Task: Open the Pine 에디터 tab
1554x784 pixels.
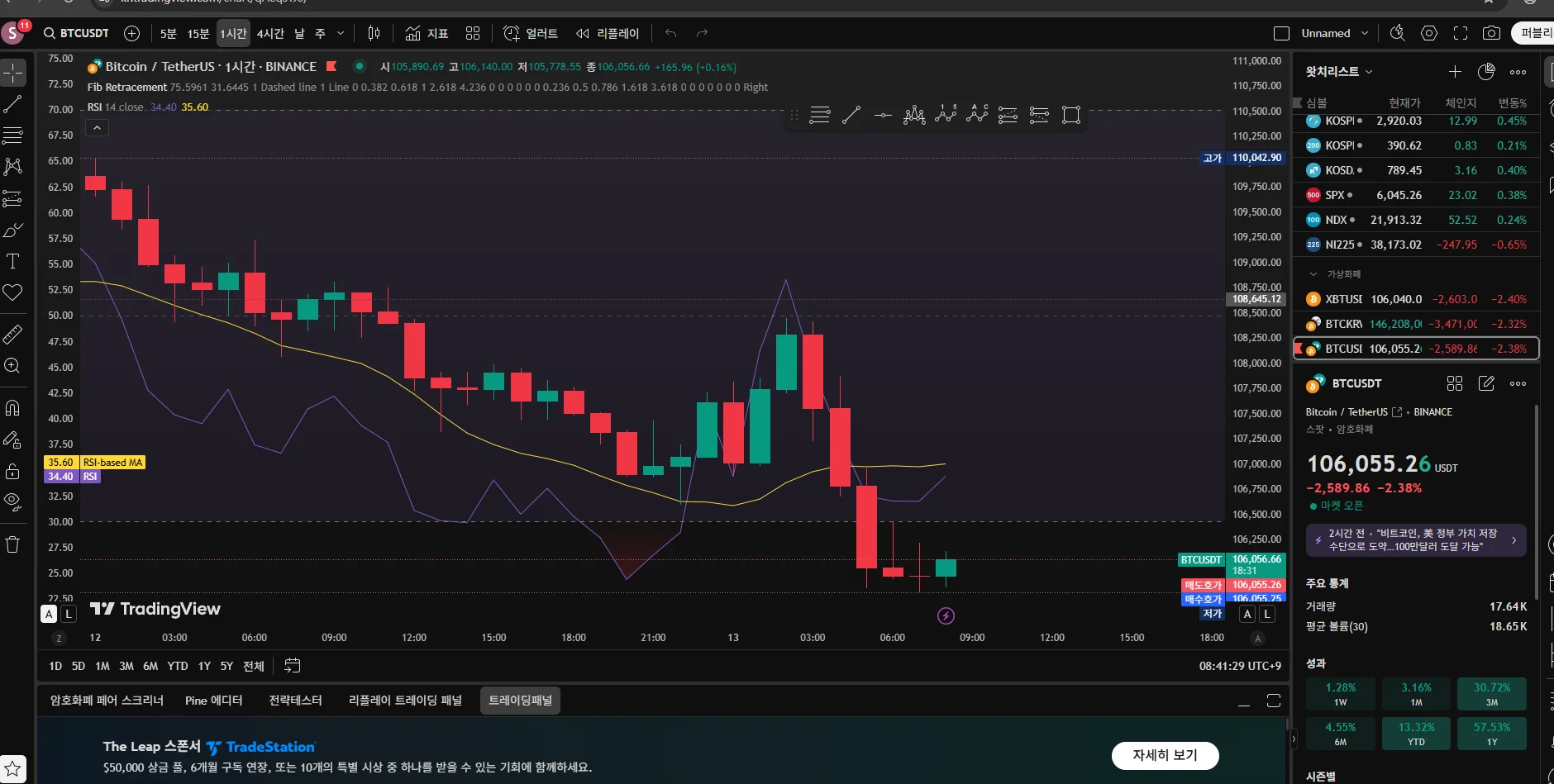Action: click(x=214, y=701)
